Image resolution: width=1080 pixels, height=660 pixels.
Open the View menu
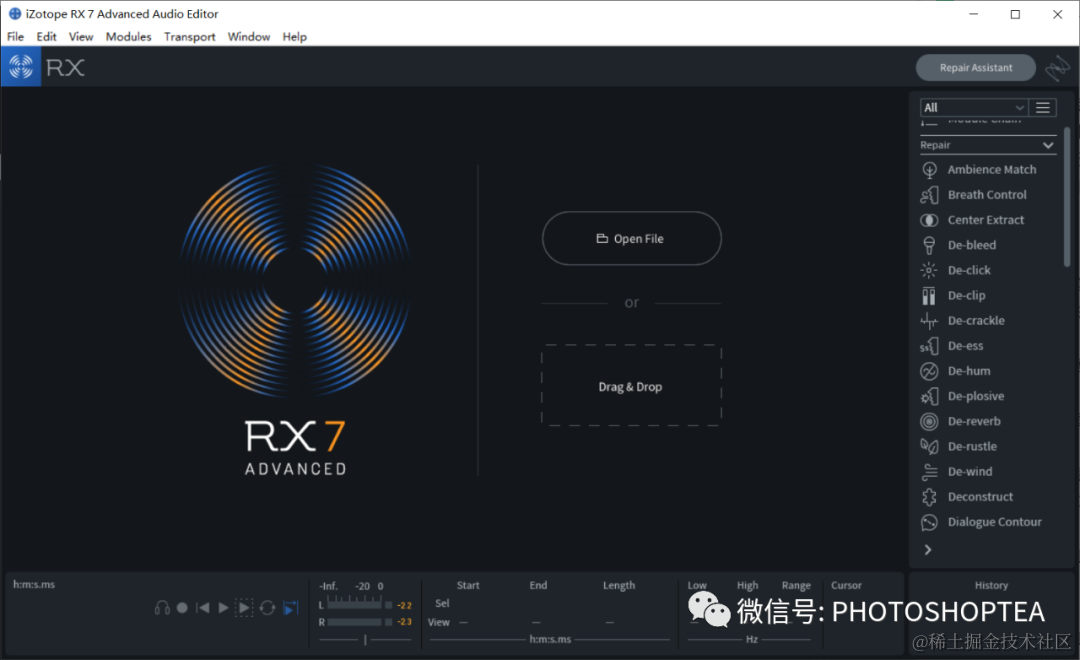point(81,37)
